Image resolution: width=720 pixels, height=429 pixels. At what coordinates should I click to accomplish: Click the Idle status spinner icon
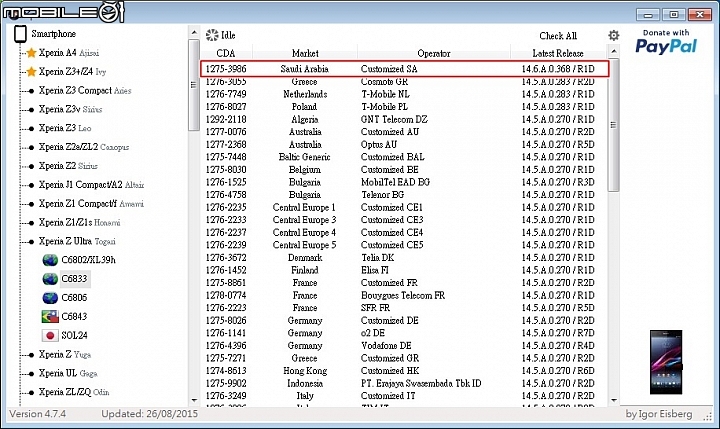(212, 35)
